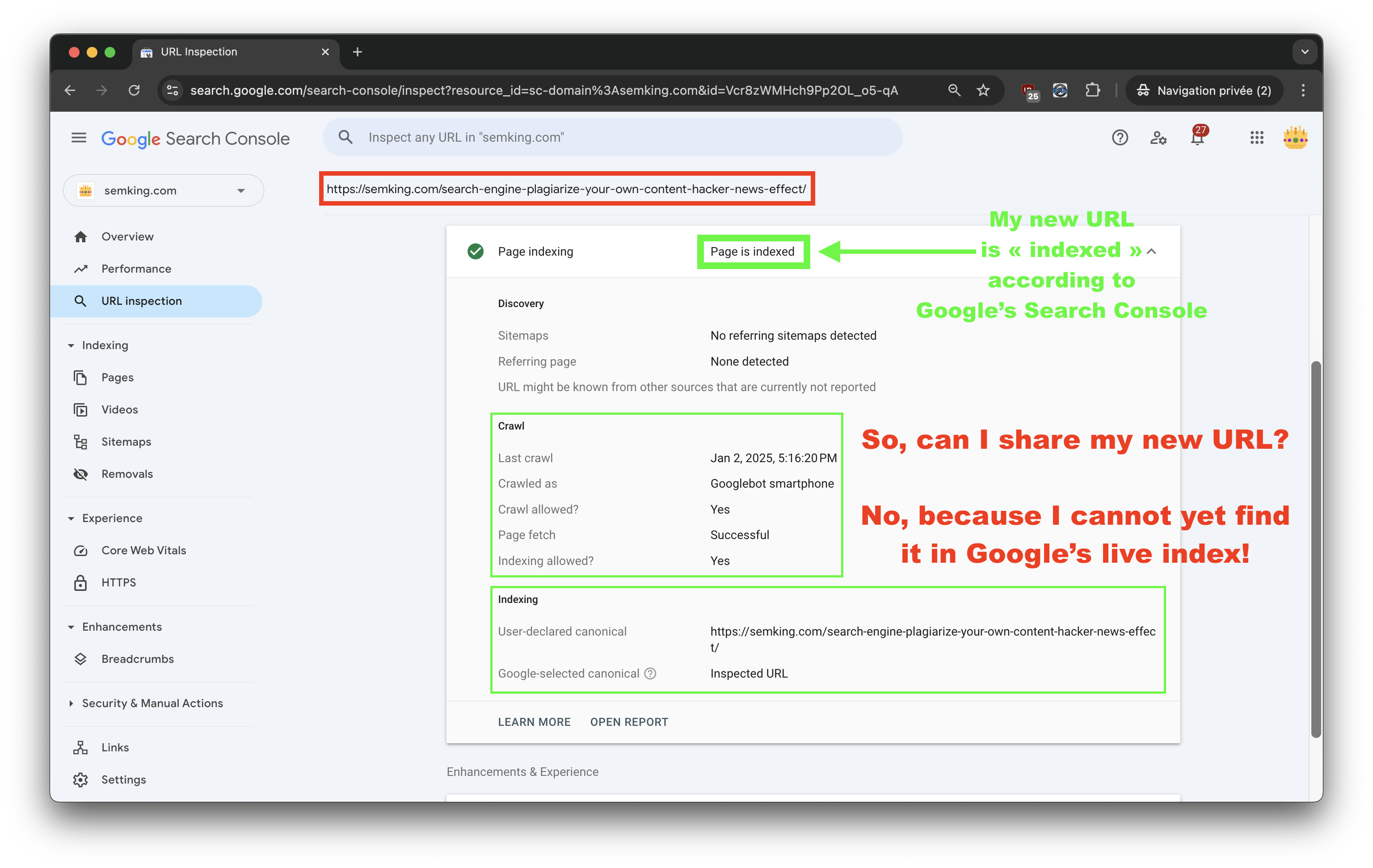Open the Breadcrumbs enhancement report

[x=156, y=659]
